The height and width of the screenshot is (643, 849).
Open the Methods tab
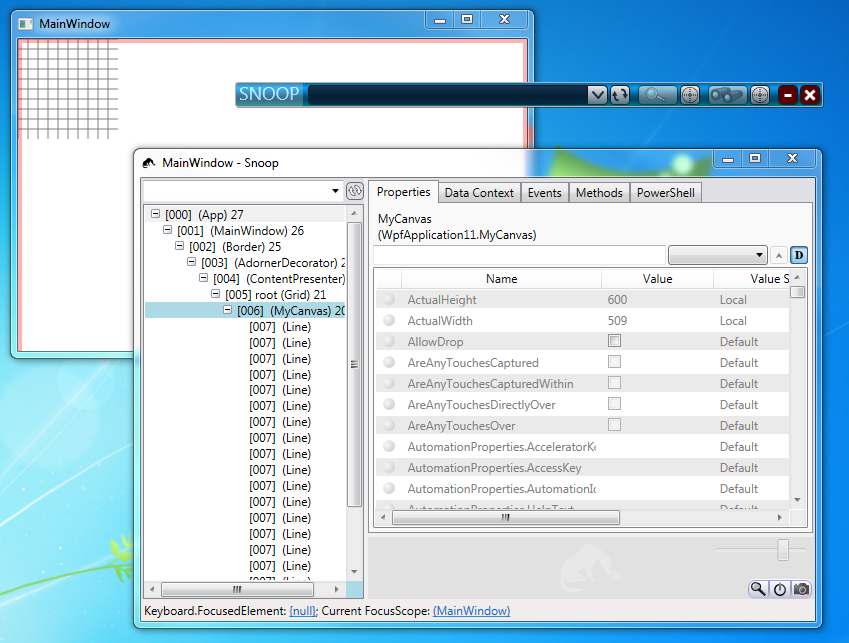tap(599, 193)
